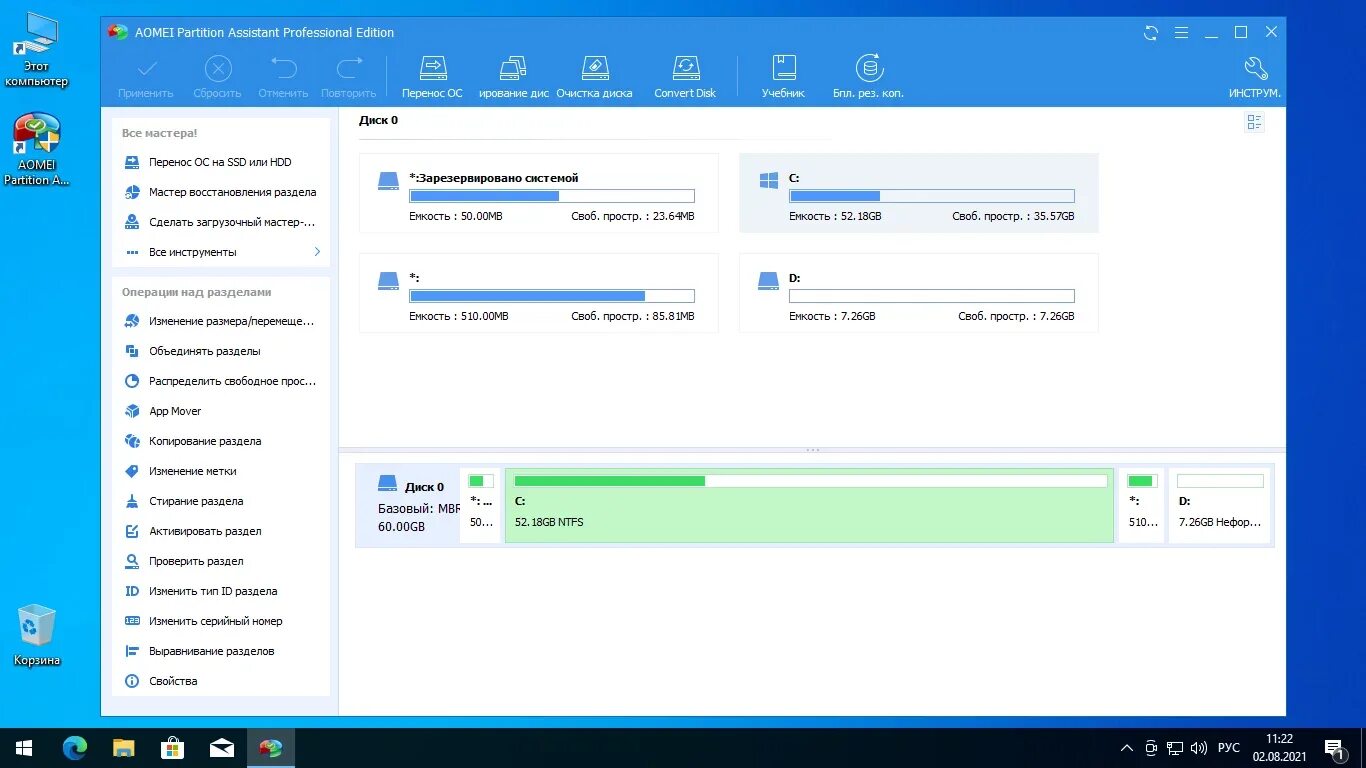
Task: Open the Учебник guide icon
Action: click(x=783, y=75)
